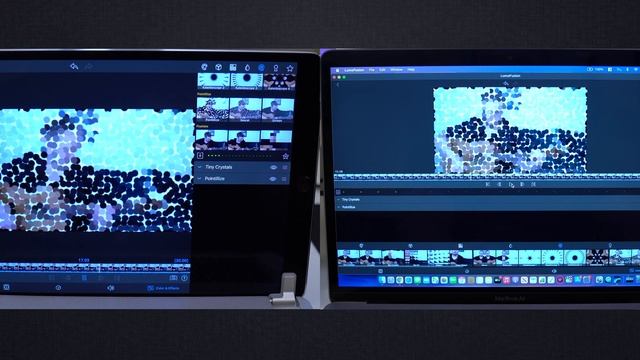Delete the Pointillize effect on iPad
Viewport: 640px width, 360px height.
284,179
